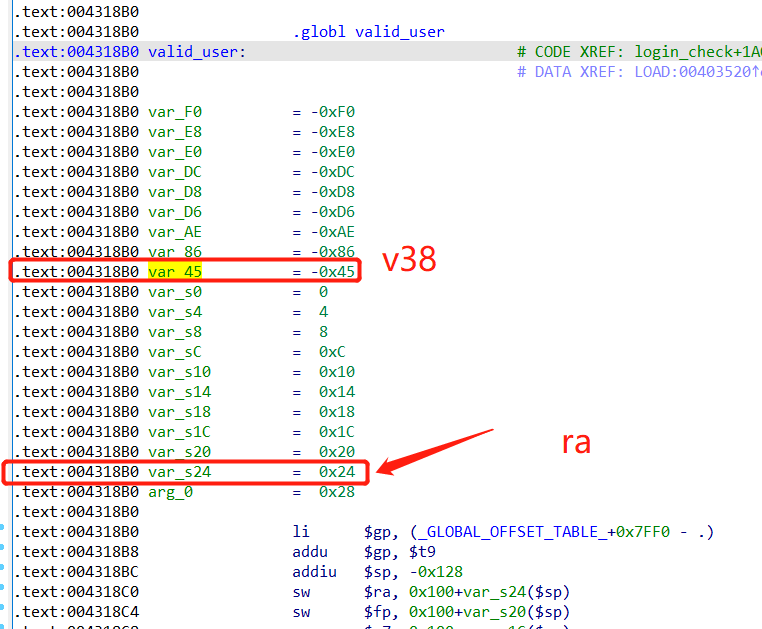This screenshot has height=629, width=762.
Task: Click the address .text:004318BC
Action: pos(76,572)
